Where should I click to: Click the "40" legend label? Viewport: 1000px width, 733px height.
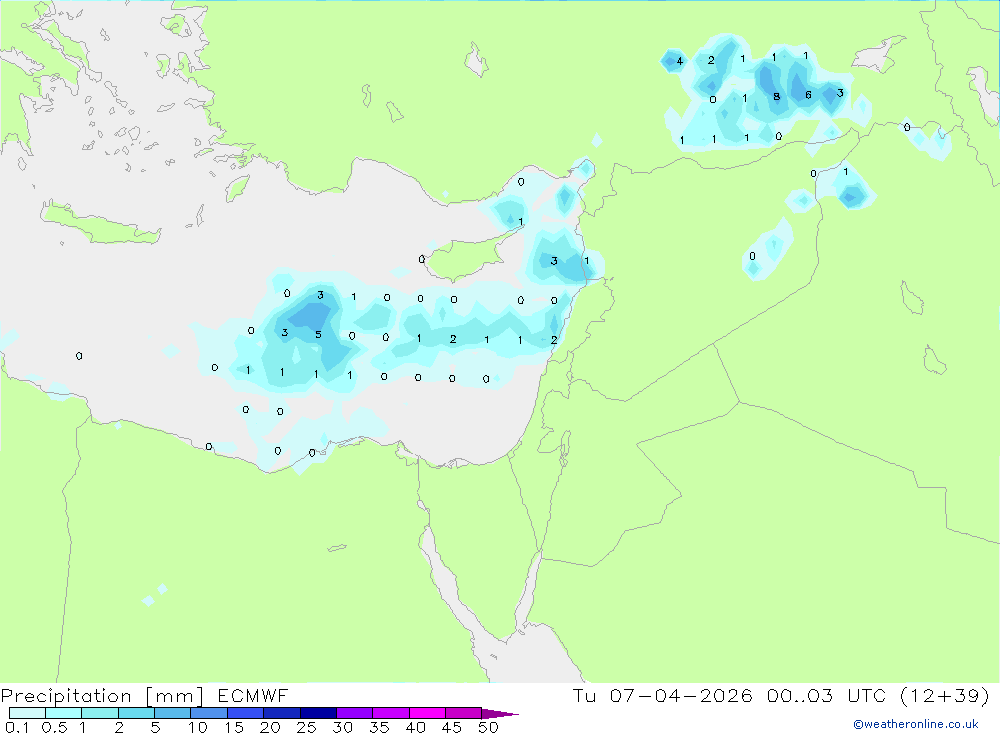(x=416, y=727)
